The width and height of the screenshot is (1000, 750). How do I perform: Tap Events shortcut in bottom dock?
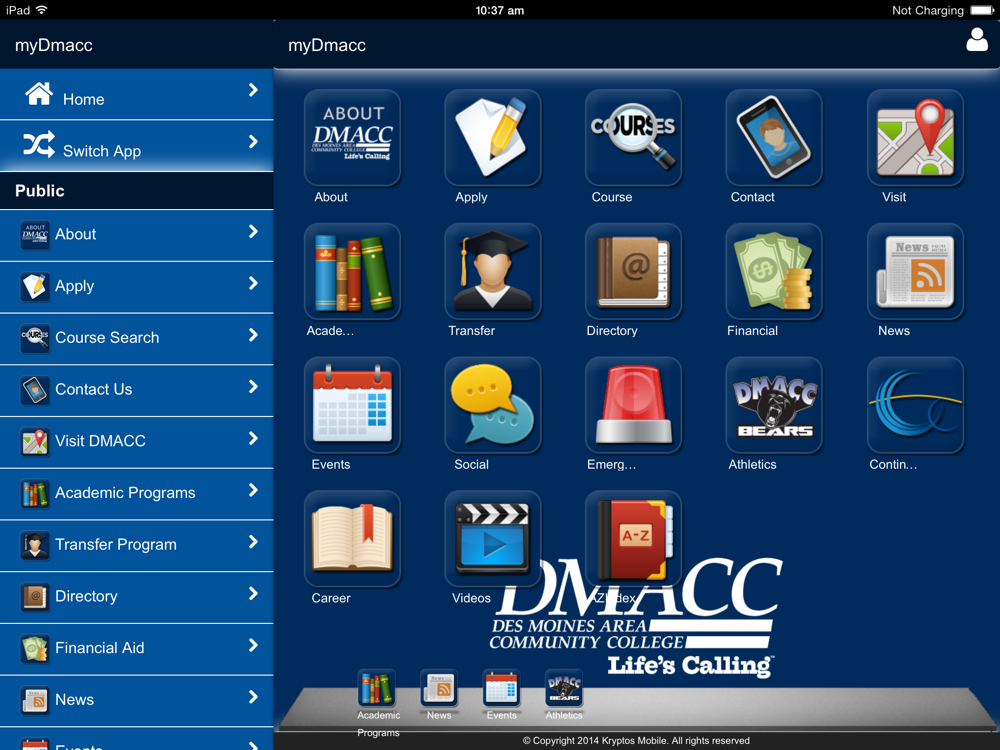point(501,688)
